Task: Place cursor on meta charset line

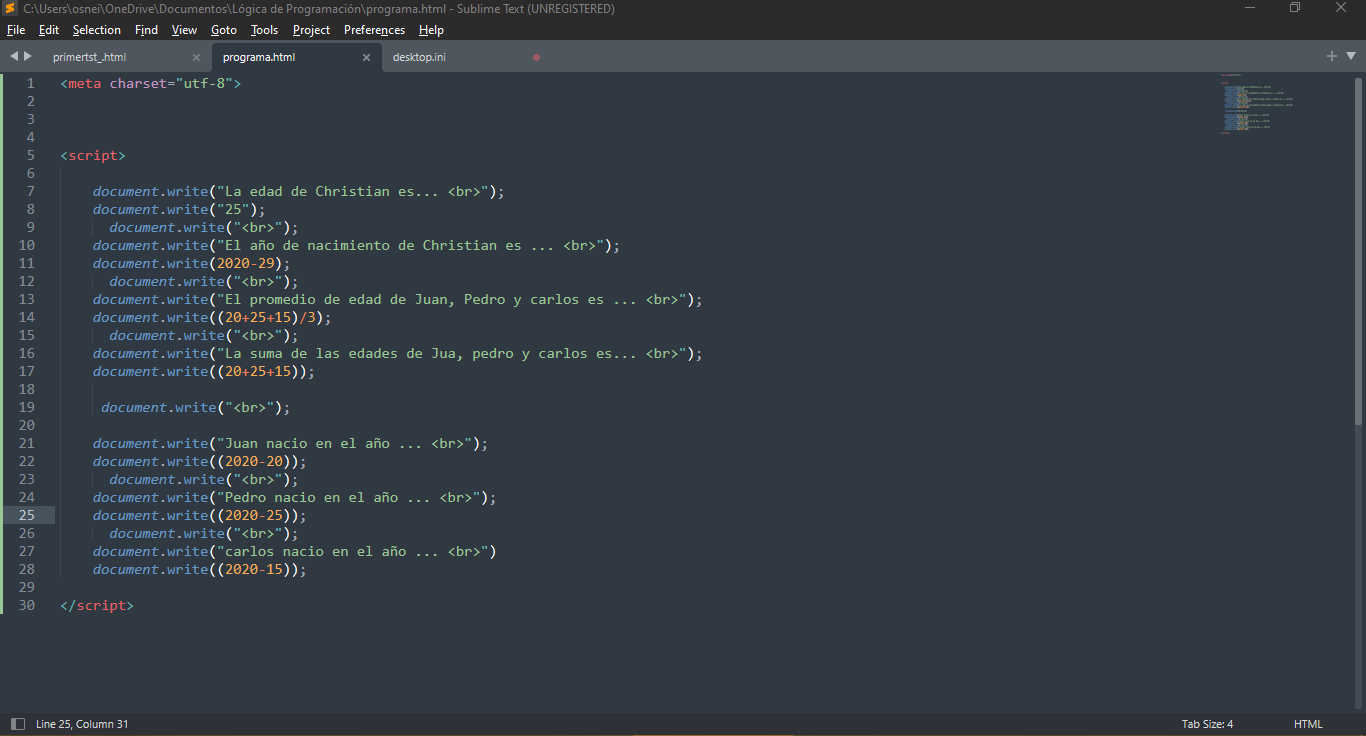Action: coord(151,83)
